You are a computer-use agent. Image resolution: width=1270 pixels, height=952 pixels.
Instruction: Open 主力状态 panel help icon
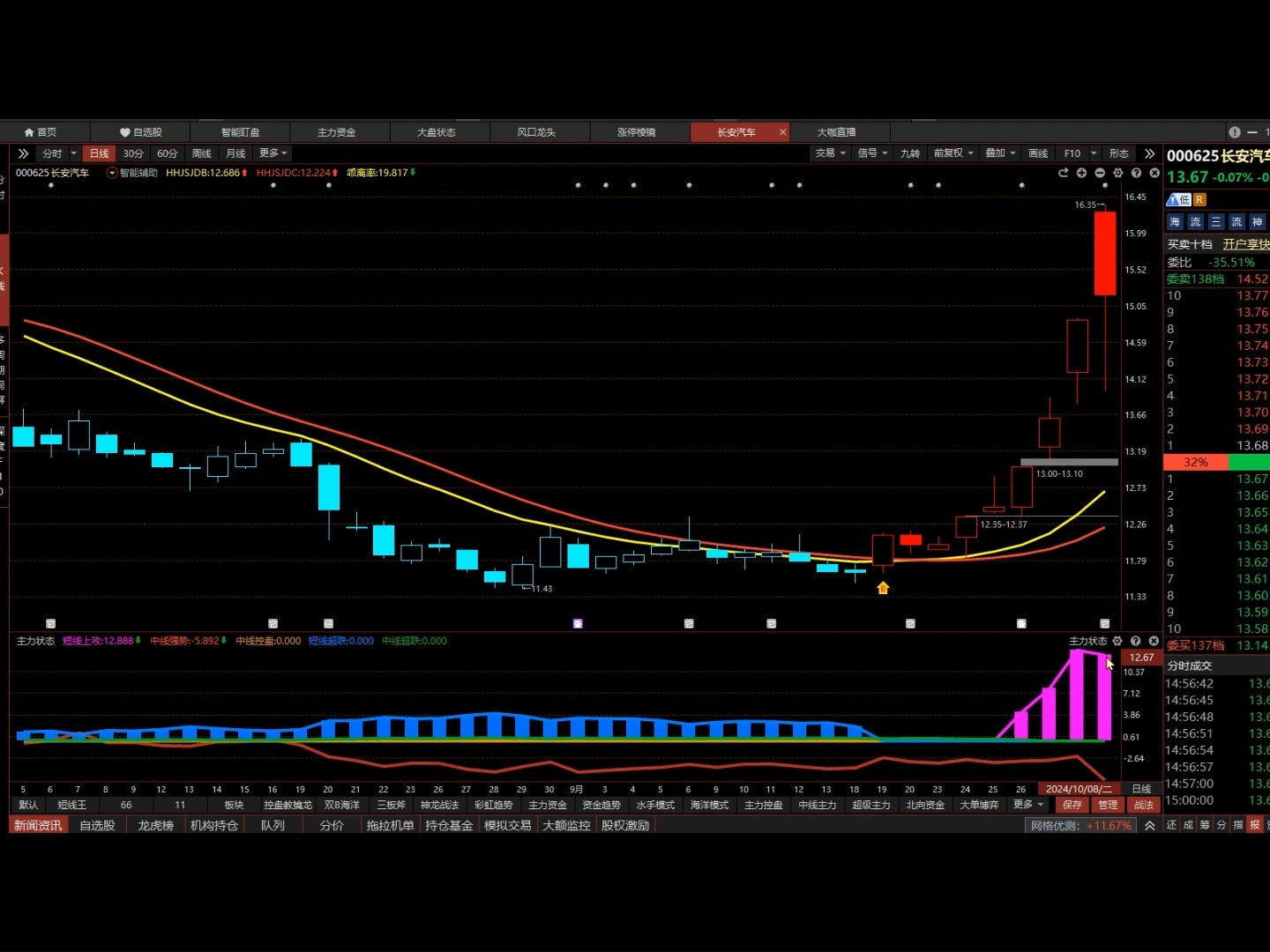[1136, 641]
